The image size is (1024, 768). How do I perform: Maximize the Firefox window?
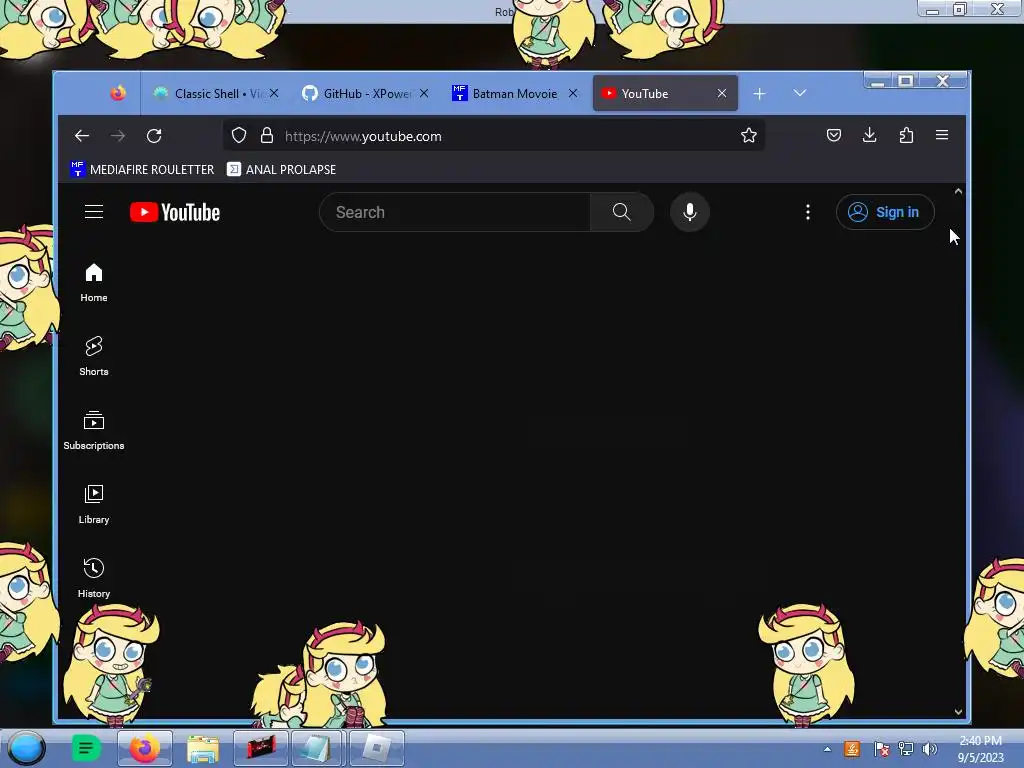(x=906, y=81)
